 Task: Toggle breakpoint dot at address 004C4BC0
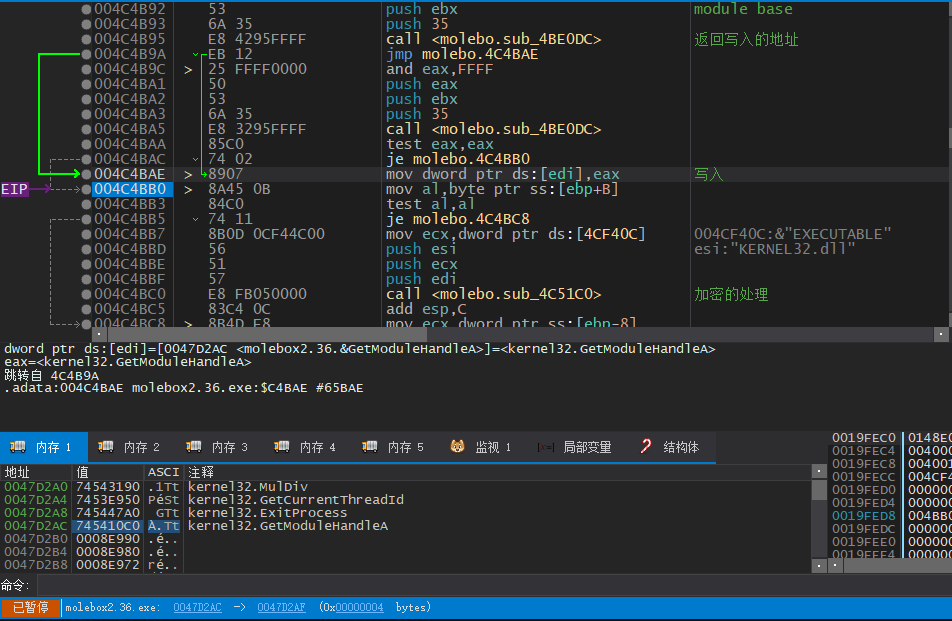86,294
